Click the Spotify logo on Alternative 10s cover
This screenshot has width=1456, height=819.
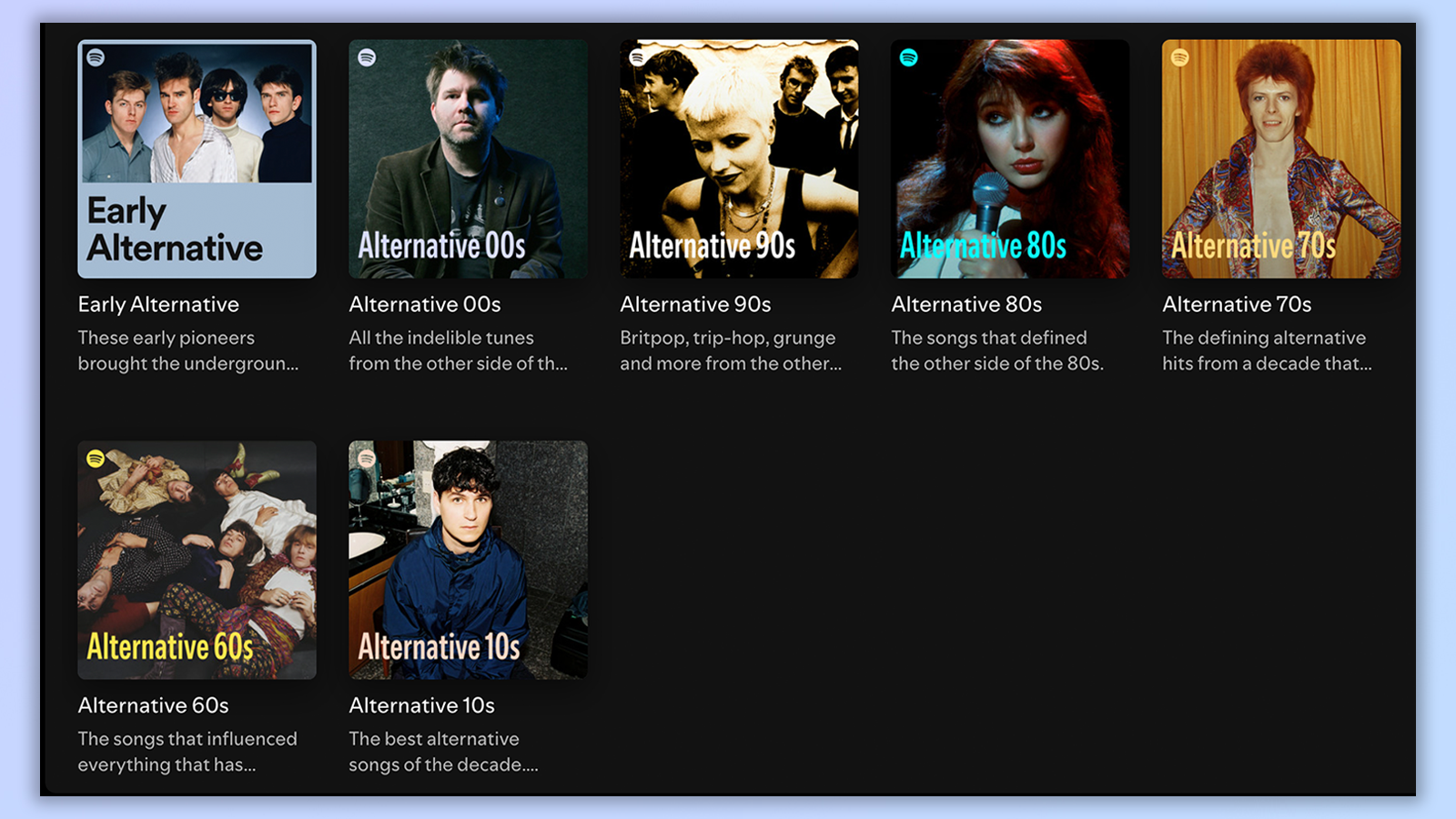(365, 456)
